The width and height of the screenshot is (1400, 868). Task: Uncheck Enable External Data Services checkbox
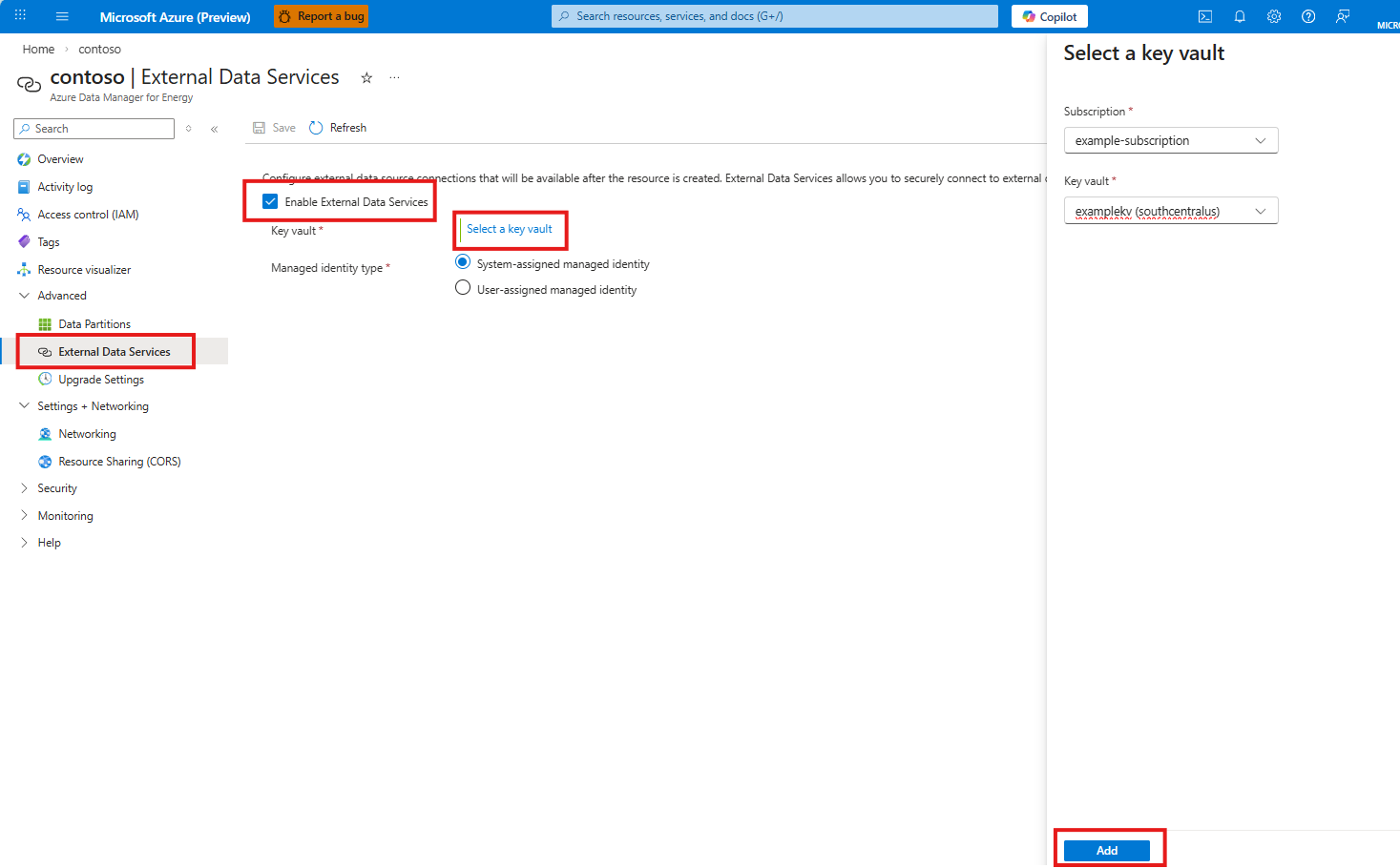[x=270, y=201]
